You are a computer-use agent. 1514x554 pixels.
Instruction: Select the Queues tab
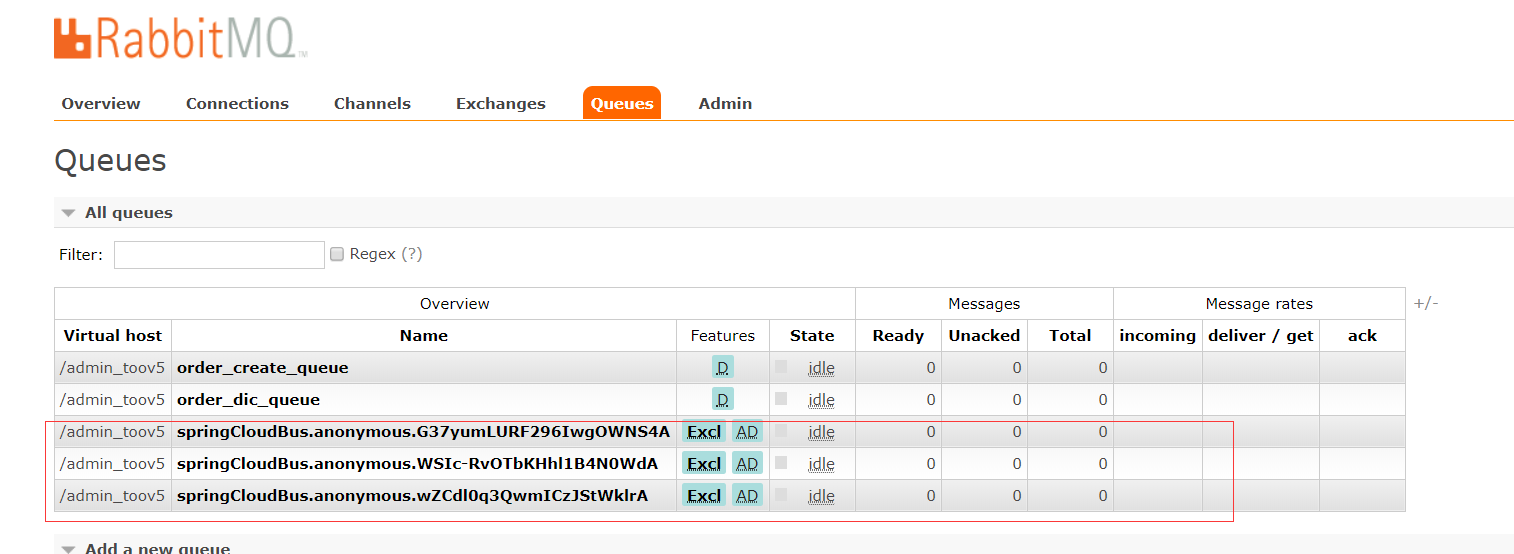622,103
